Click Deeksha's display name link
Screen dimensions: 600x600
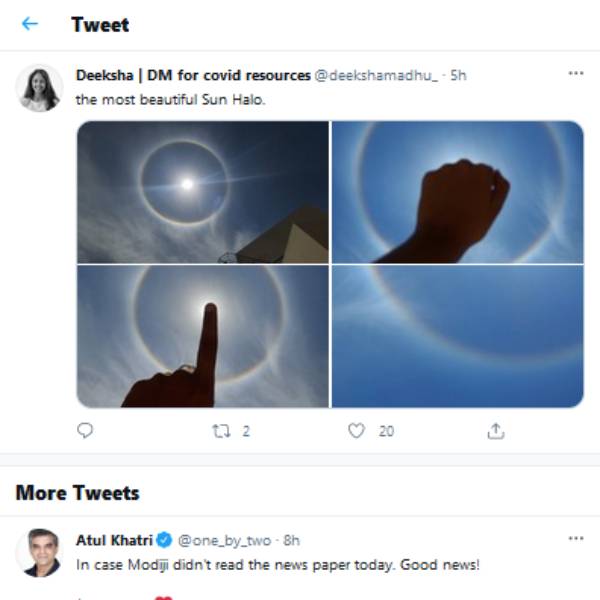[x=193, y=75]
